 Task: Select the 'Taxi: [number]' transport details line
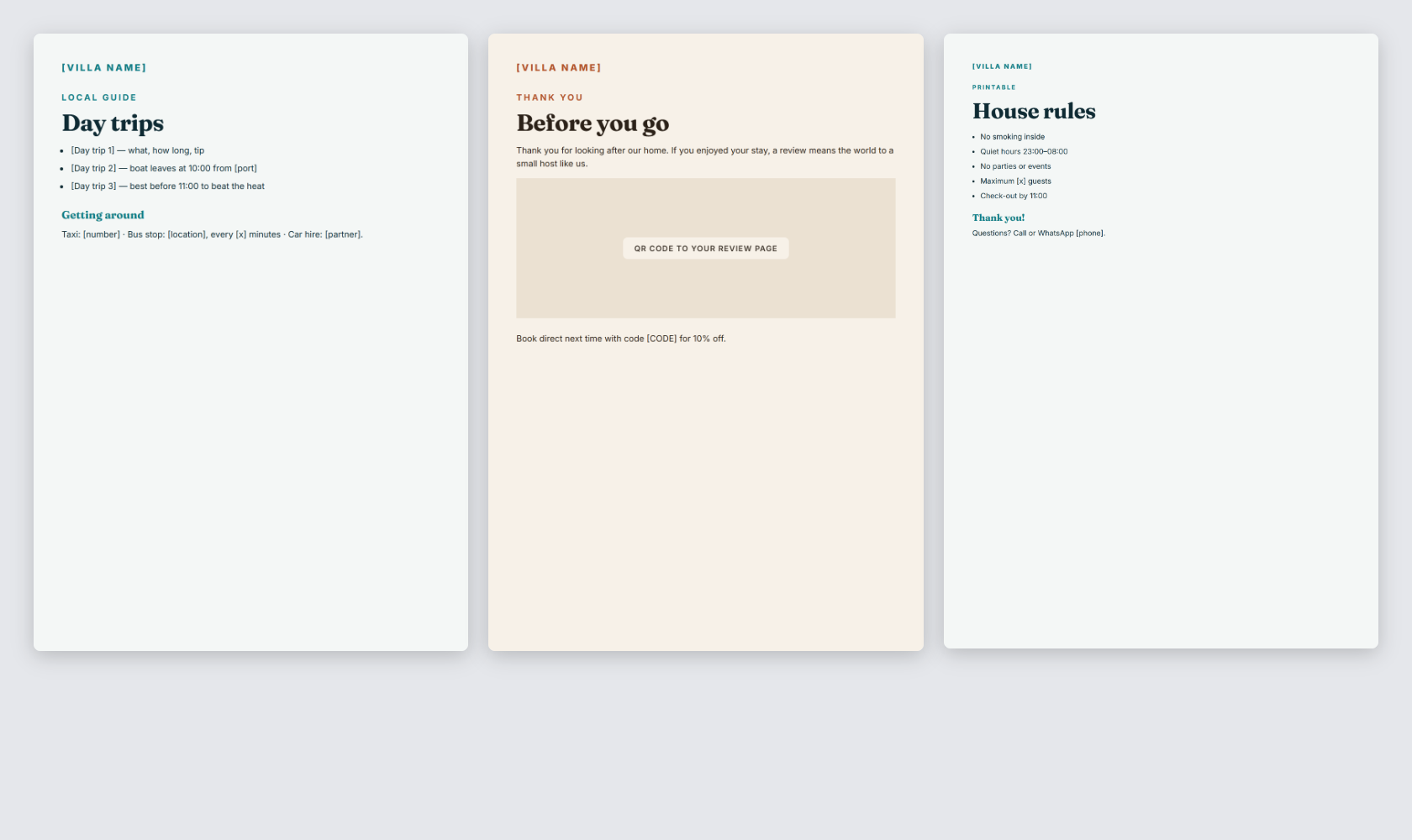[x=212, y=234]
